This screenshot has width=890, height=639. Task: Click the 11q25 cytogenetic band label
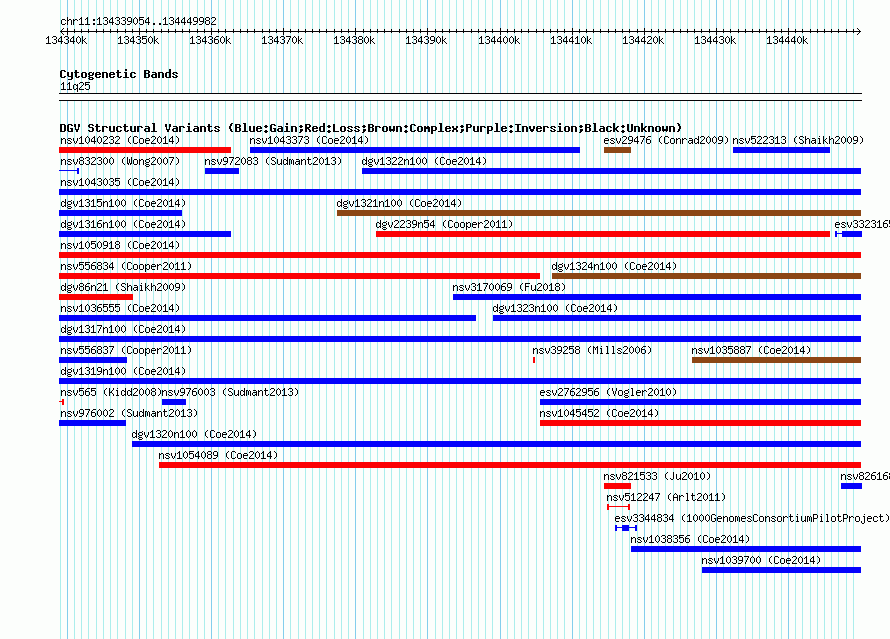pyautogui.click(x=75, y=86)
